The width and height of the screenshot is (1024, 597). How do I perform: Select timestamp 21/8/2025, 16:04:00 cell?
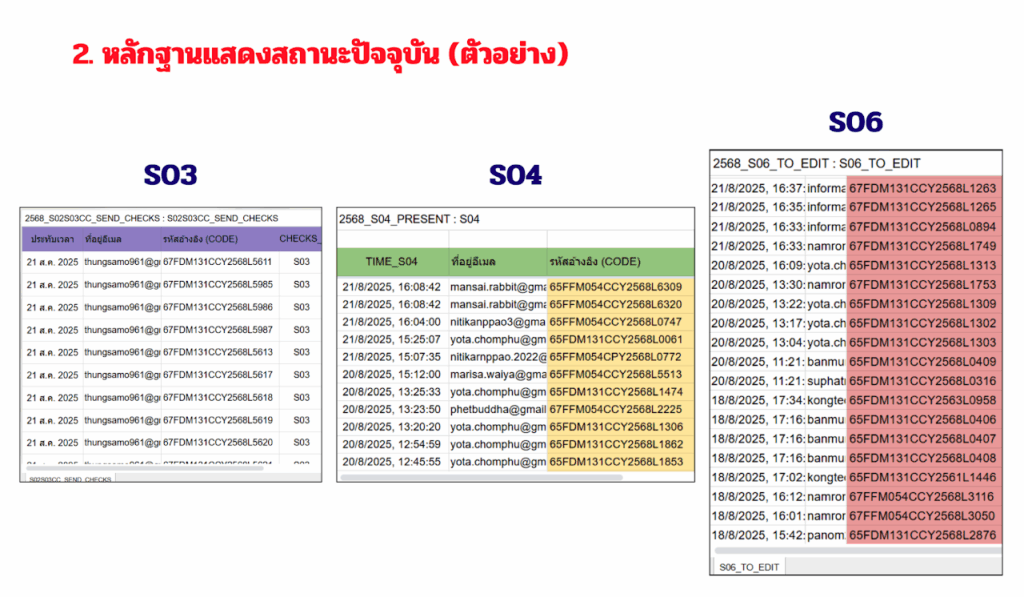coord(391,322)
